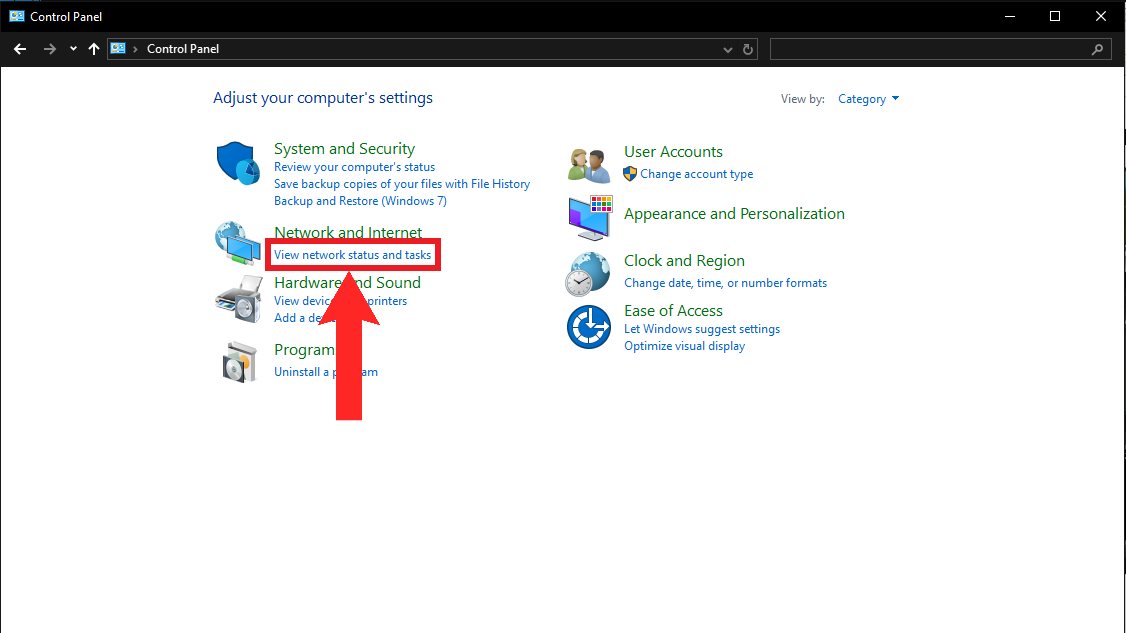This screenshot has height=633, width=1126.
Task: Refresh the Control Panel address bar
Action: [x=748, y=49]
